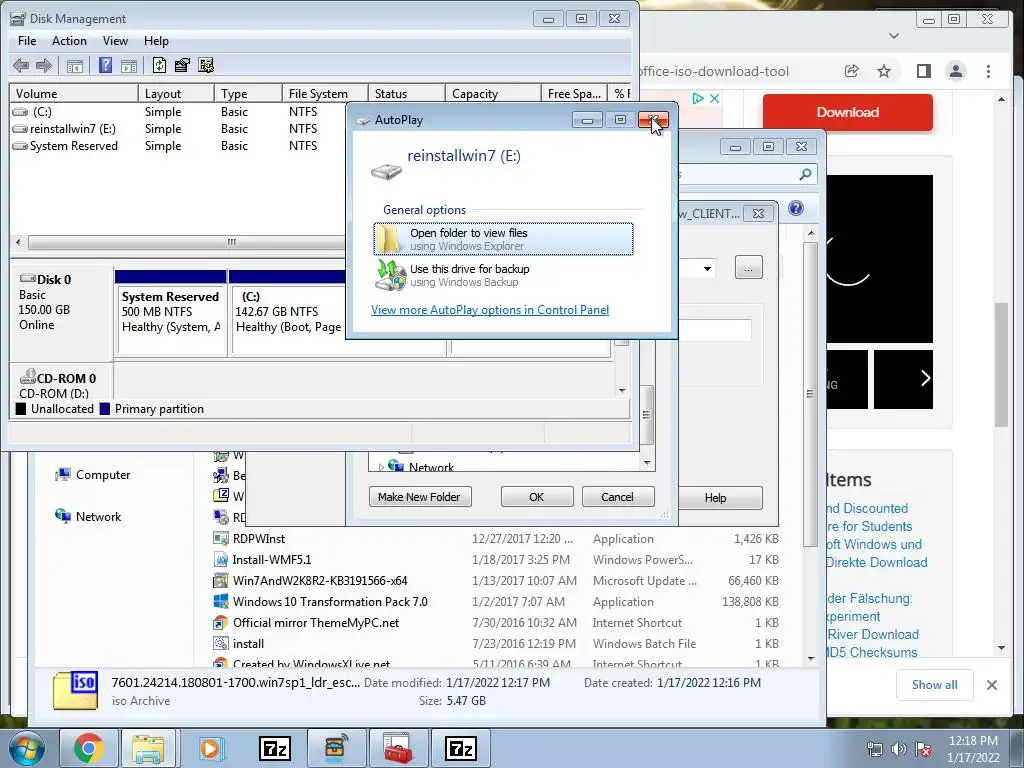Open Chrome profile avatar

coord(955,71)
